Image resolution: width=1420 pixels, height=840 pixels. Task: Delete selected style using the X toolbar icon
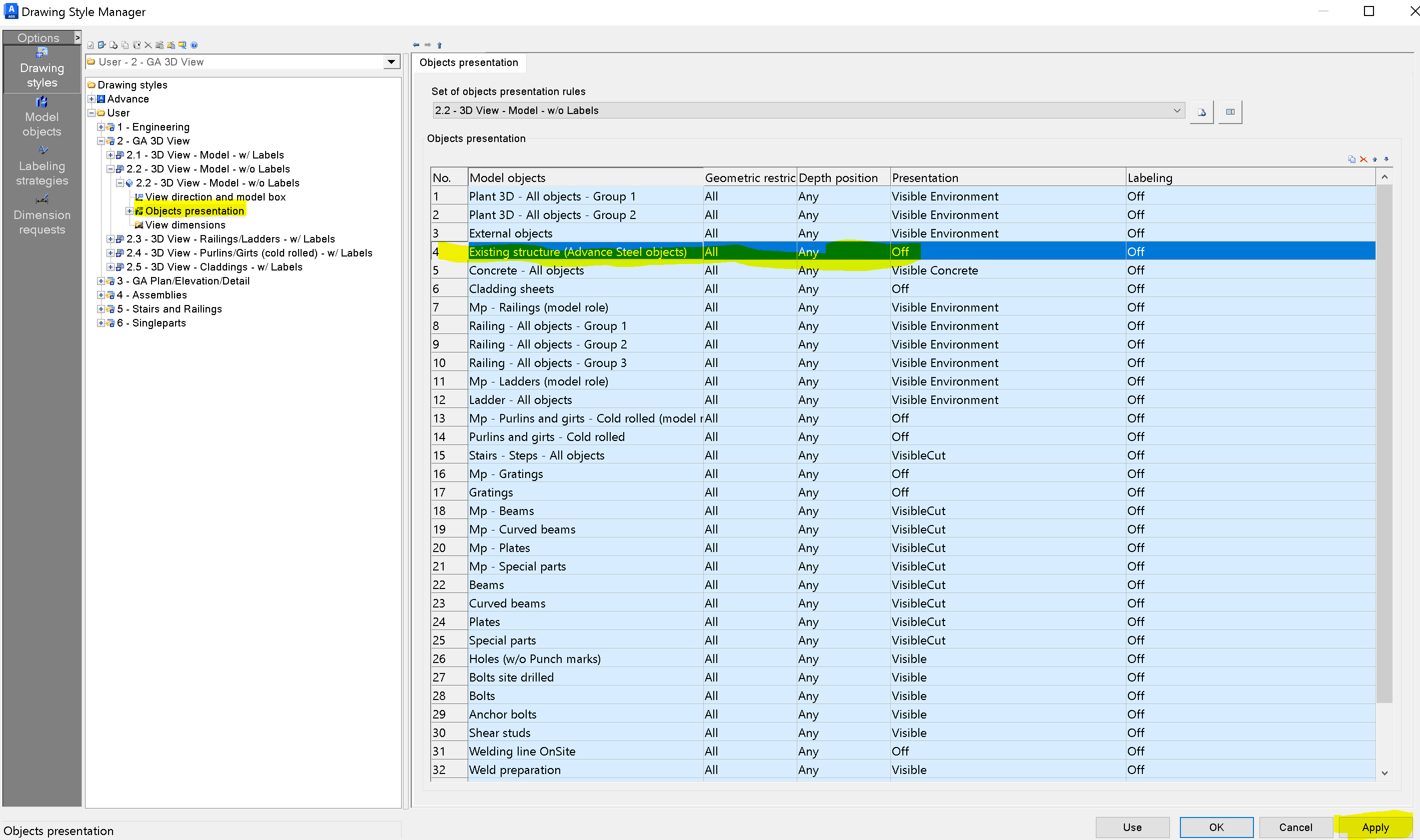(148, 44)
